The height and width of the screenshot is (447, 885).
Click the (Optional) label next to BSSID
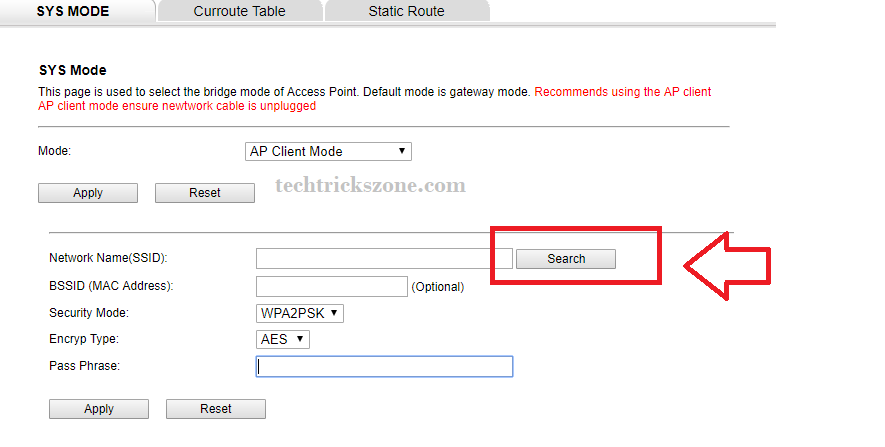pos(438,287)
